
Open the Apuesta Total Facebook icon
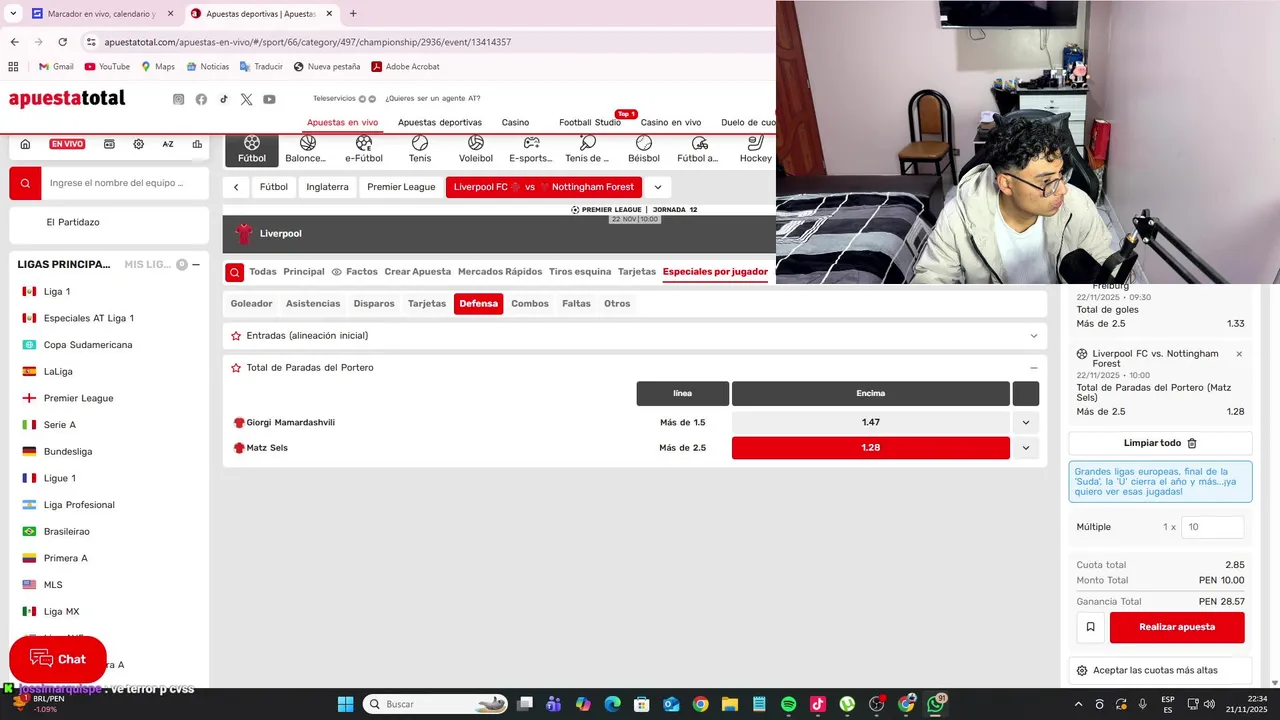tap(201, 99)
